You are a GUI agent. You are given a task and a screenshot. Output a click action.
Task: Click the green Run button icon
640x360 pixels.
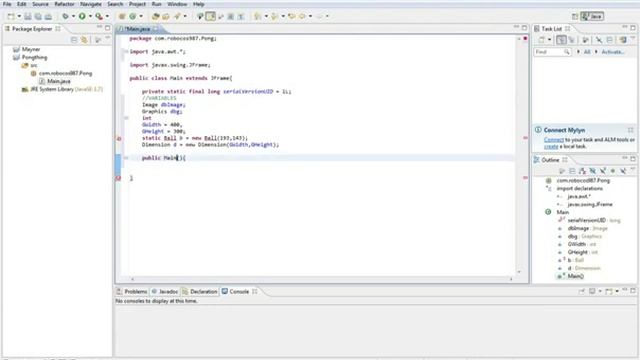(x=82, y=16)
